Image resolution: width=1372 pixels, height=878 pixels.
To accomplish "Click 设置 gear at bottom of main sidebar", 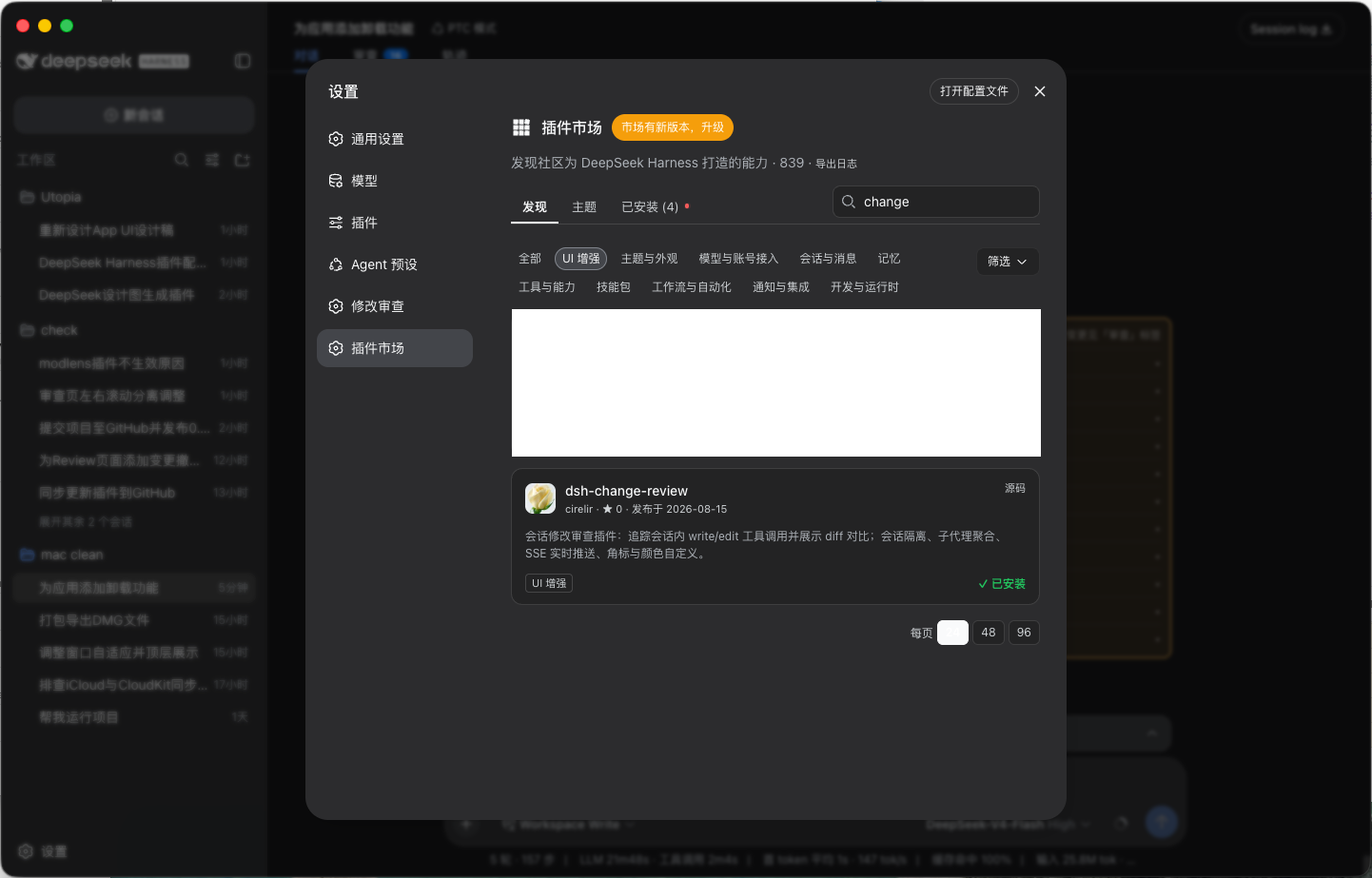I will tap(26, 851).
